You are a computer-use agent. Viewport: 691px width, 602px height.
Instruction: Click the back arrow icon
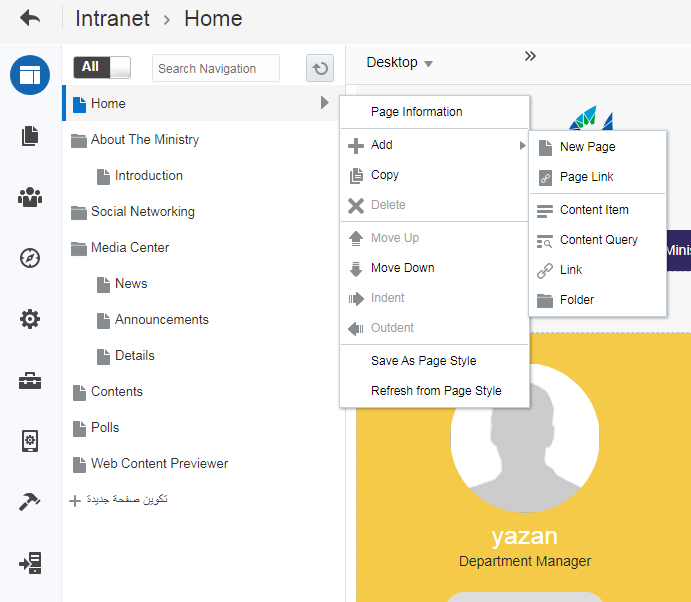30,19
